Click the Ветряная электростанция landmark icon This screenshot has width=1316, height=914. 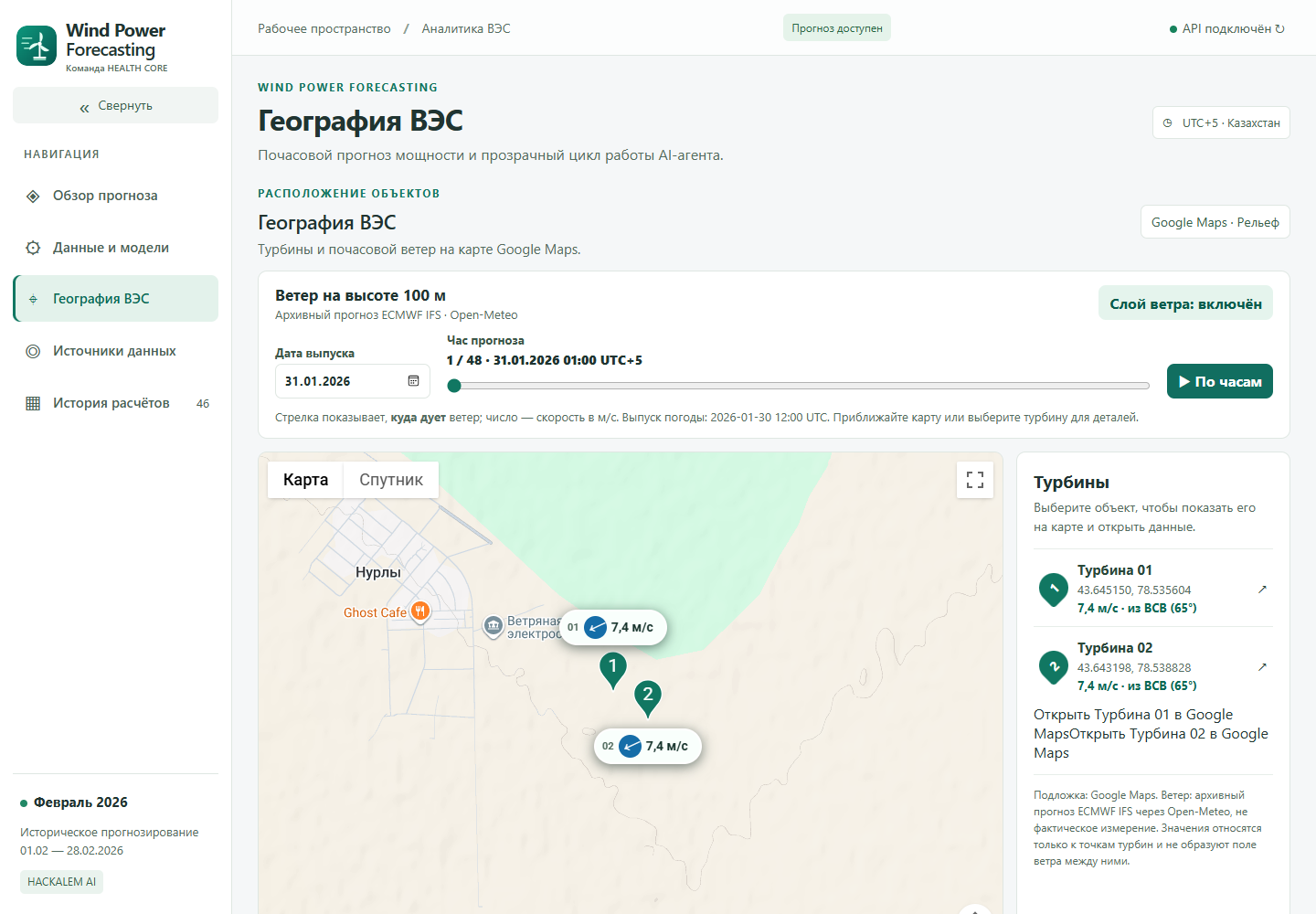coord(493,626)
